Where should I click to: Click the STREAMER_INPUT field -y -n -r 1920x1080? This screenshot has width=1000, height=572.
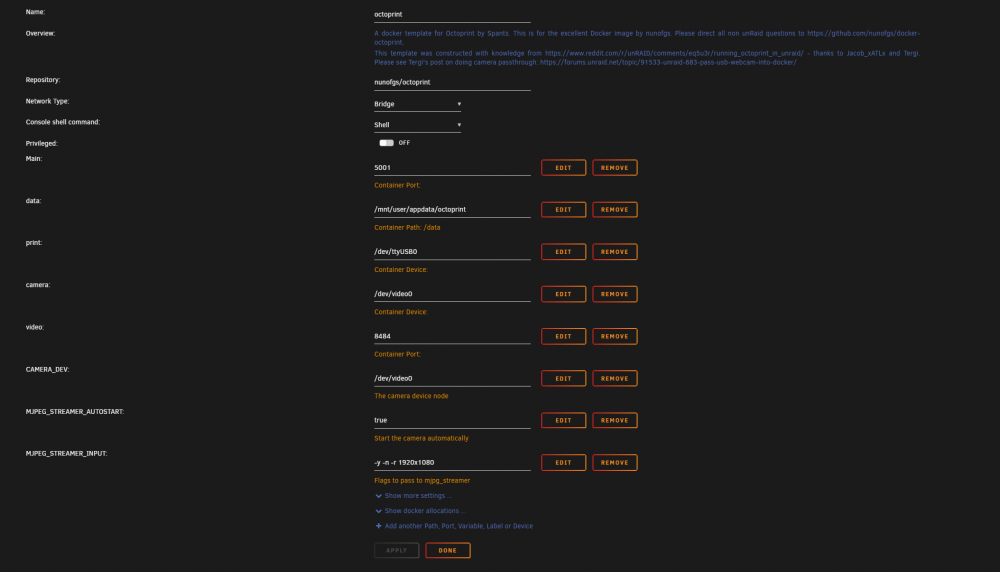pos(452,462)
